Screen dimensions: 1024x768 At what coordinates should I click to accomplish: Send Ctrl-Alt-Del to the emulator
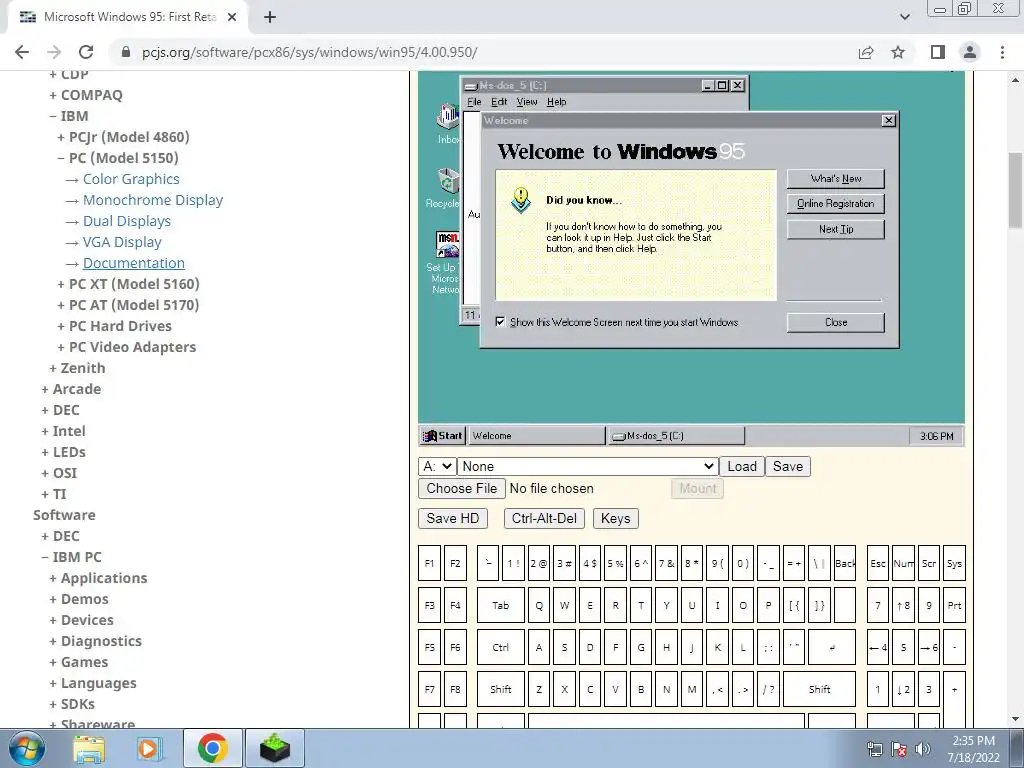point(544,519)
